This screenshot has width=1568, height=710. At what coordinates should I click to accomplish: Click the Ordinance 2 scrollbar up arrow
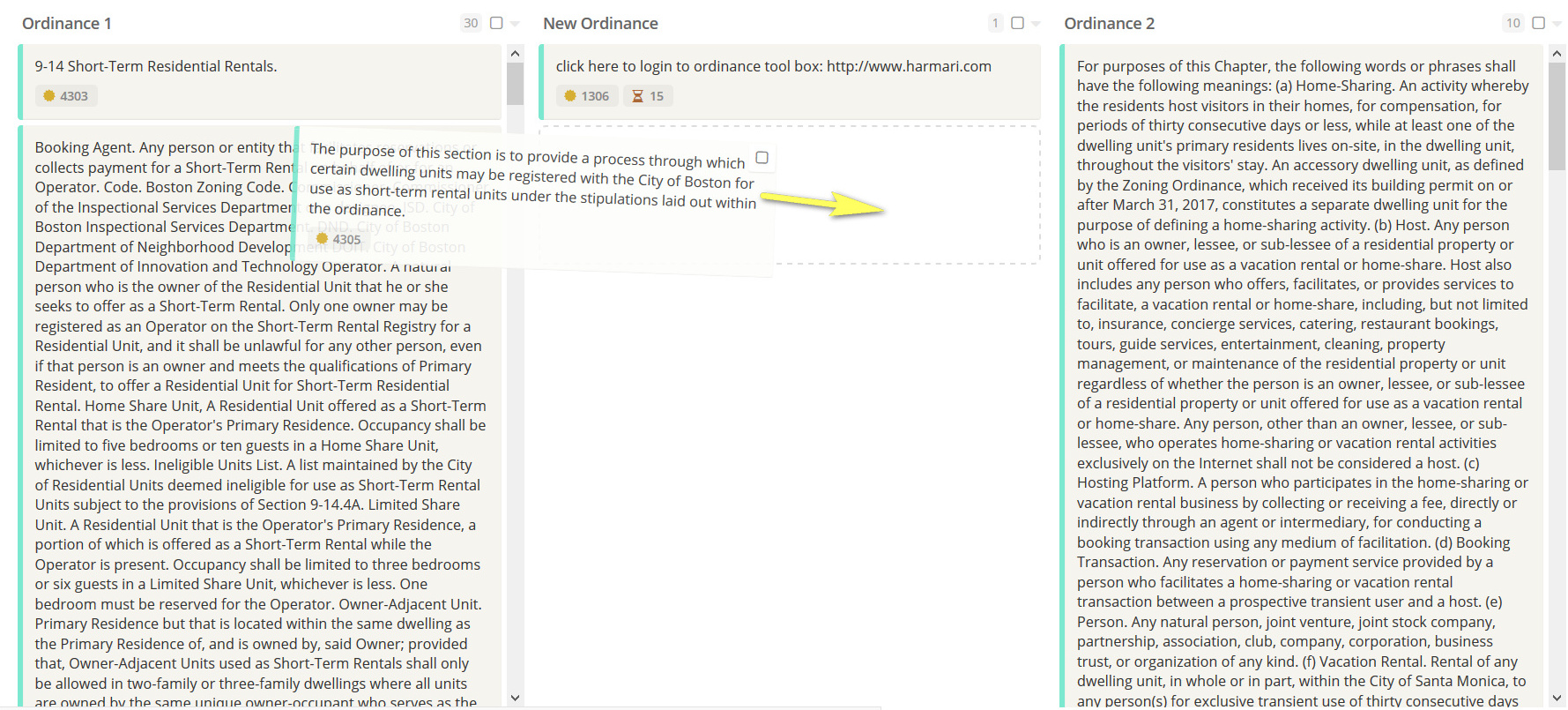[x=1557, y=54]
